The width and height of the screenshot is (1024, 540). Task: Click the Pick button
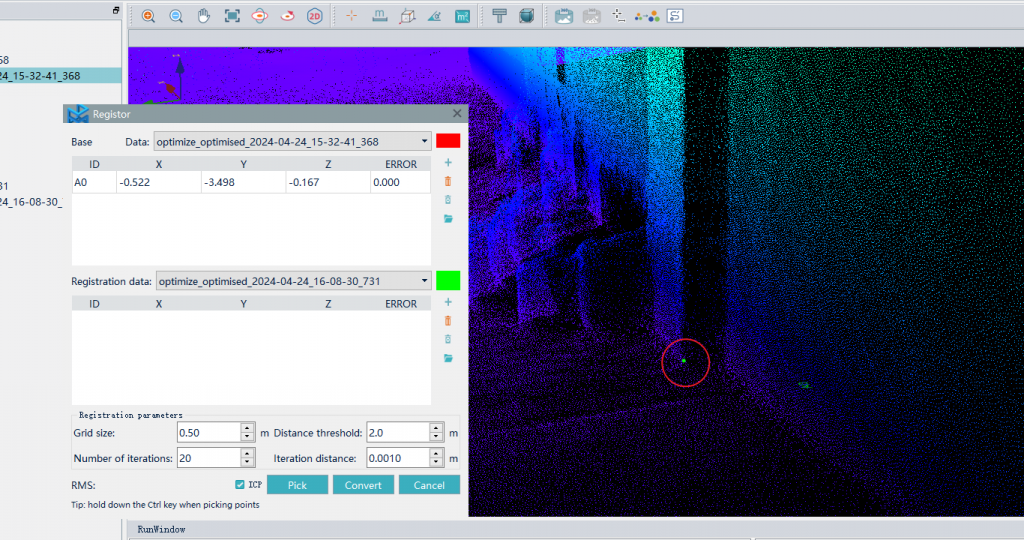click(x=297, y=485)
